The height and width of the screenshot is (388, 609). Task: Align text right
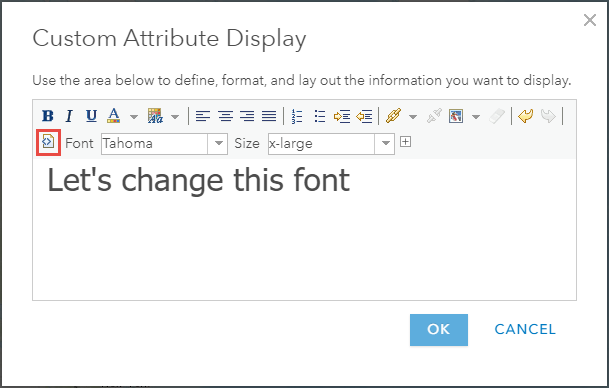(247, 116)
